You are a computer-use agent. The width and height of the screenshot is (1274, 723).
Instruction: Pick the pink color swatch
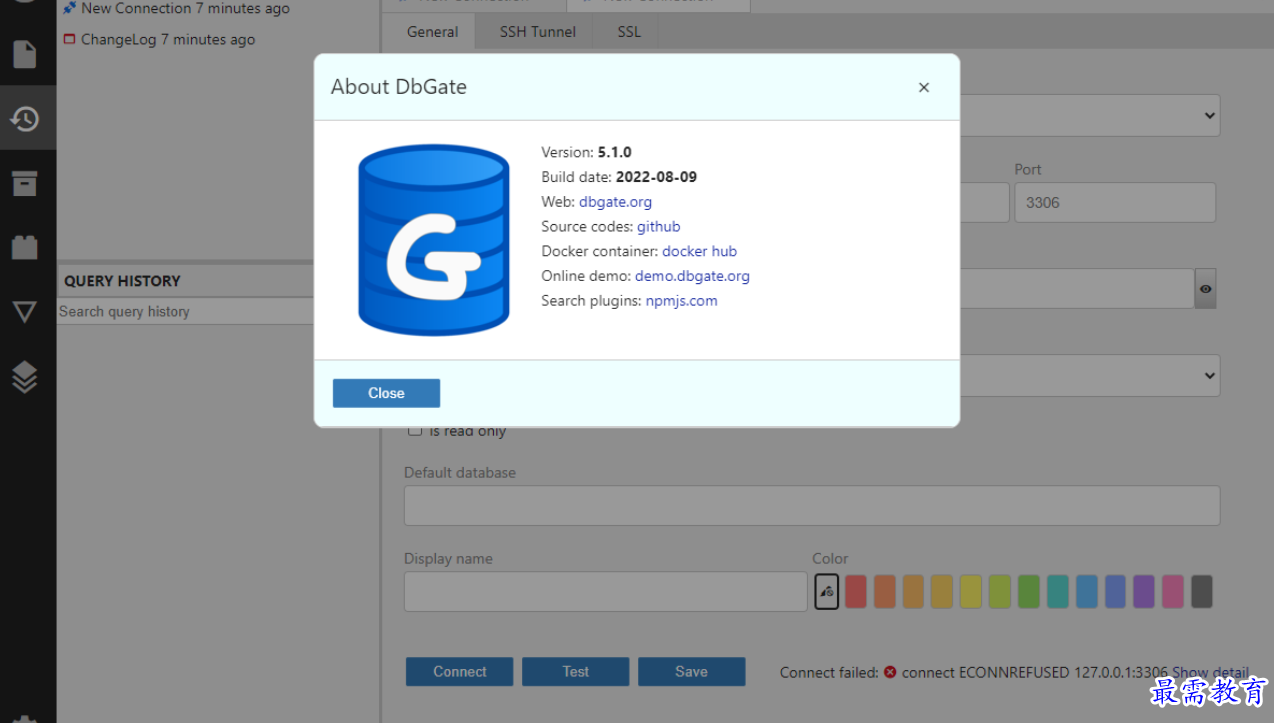click(1173, 591)
